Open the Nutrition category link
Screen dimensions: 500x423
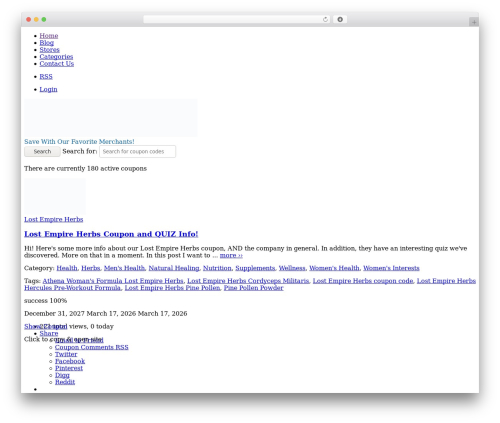217,268
